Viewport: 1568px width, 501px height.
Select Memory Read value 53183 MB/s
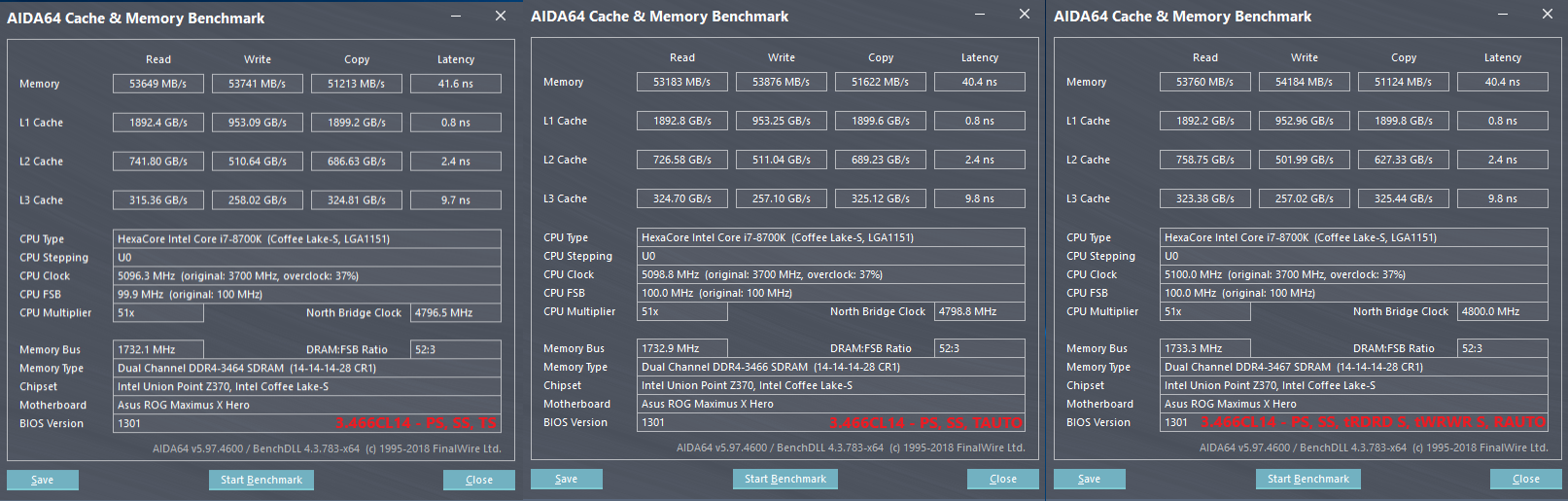(682, 82)
